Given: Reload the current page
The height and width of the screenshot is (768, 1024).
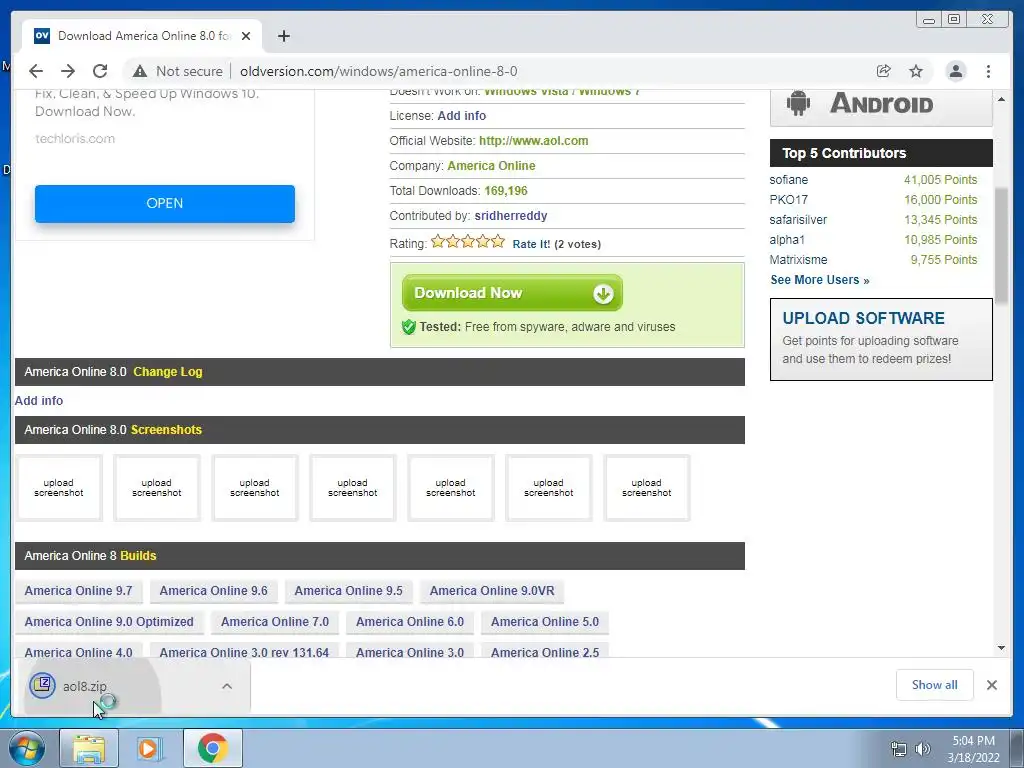Looking at the screenshot, I should [x=100, y=71].
